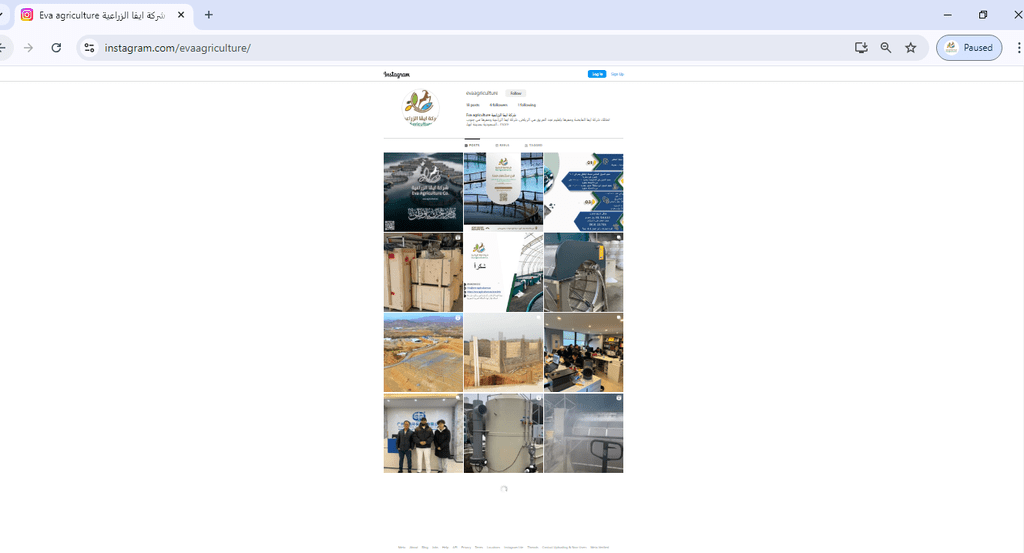Open the Paused profile button
Screen dimensions: 1024x553
point(969,48)
